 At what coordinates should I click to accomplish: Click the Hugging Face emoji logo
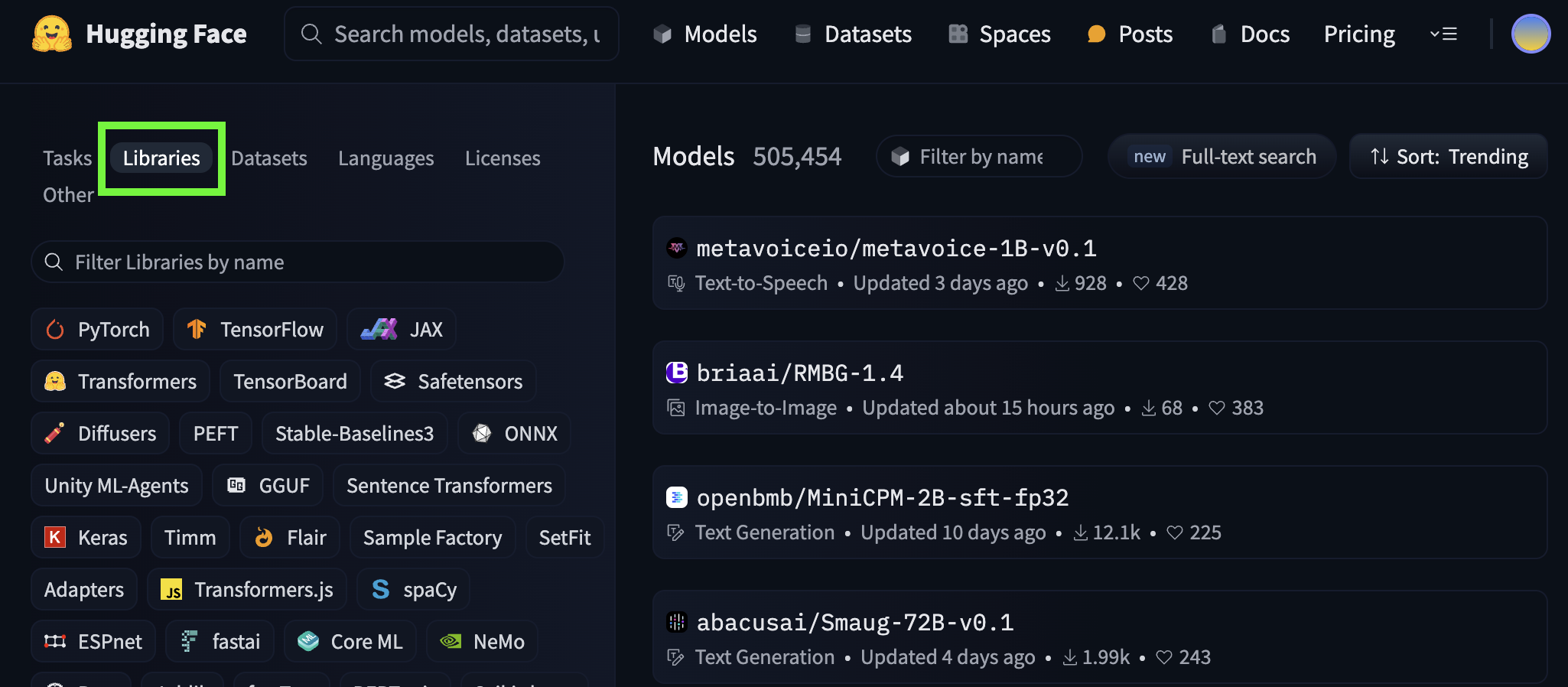coord(52,34)
